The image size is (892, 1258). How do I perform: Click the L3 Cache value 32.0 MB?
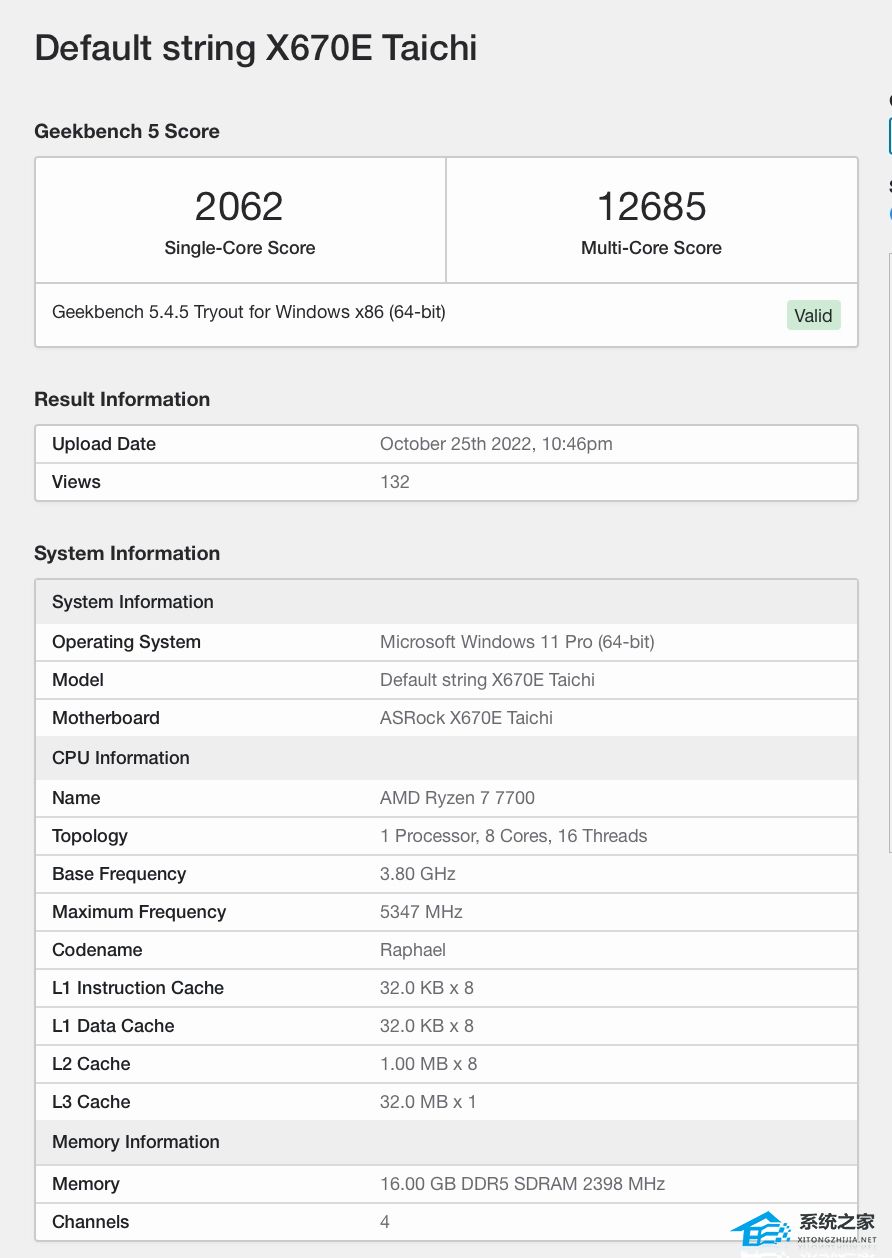[x=428, y=1102]
